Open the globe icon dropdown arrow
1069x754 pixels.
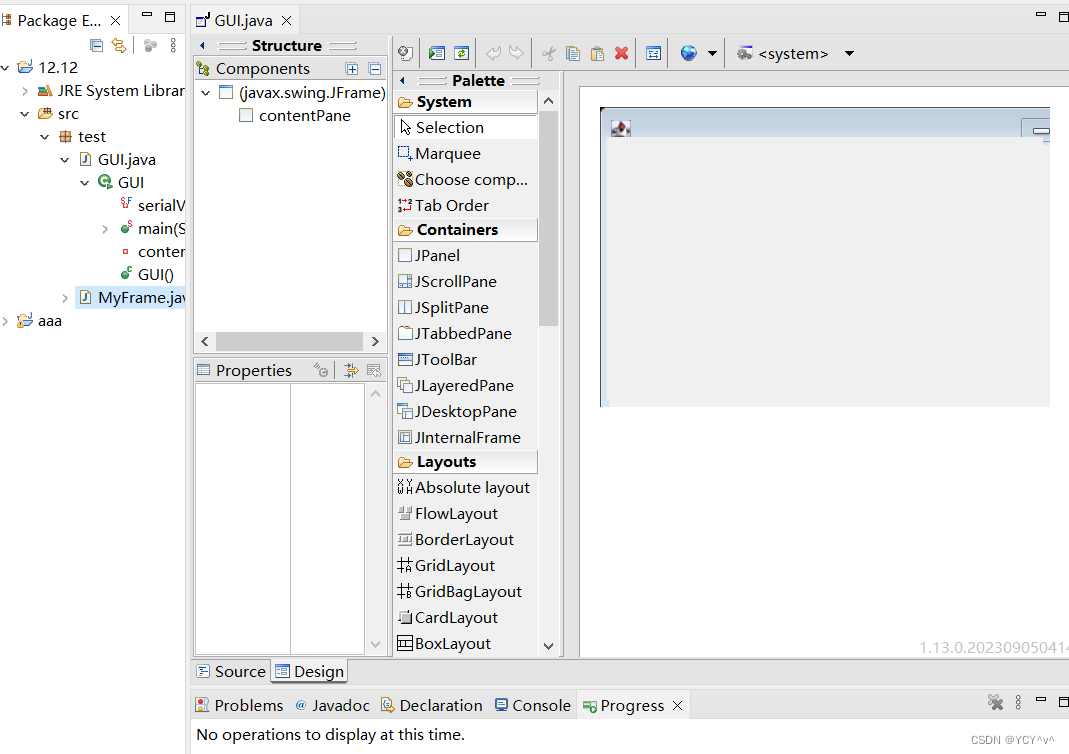pos(712,53)
